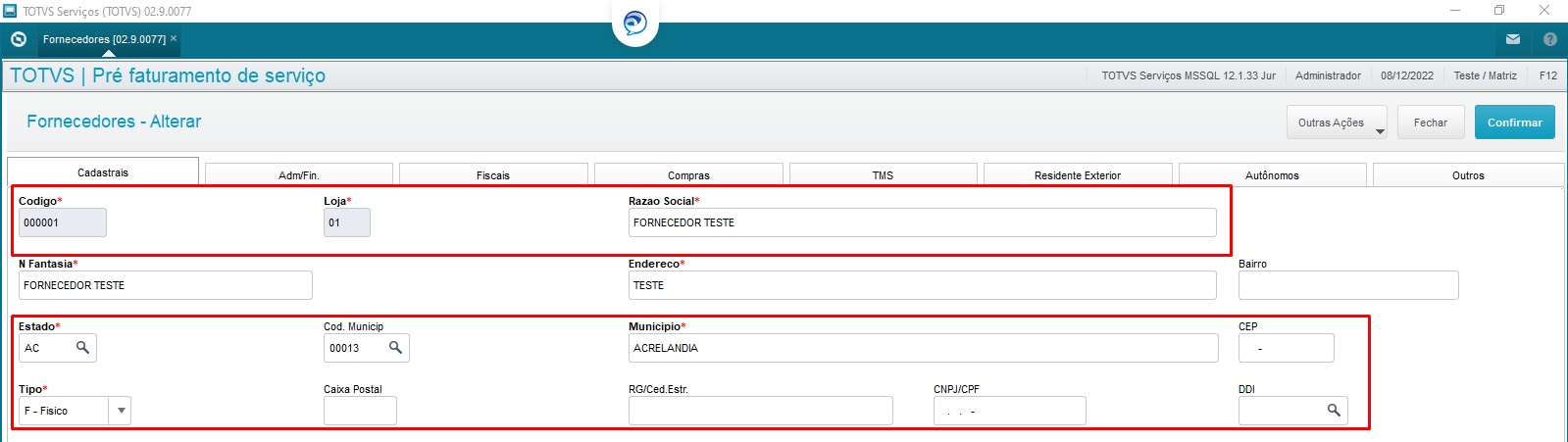
Task: Click the CEP input field
Action: click(x=1287, y=348)
